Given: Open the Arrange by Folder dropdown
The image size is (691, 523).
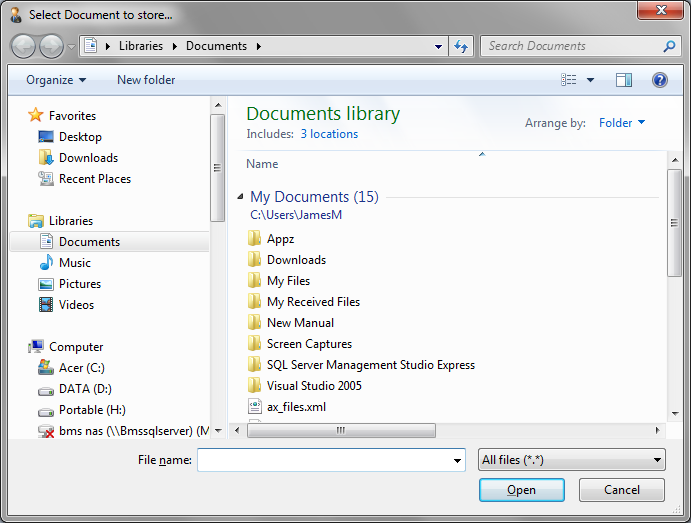Looking at the screenshot, I should point(621,123).
